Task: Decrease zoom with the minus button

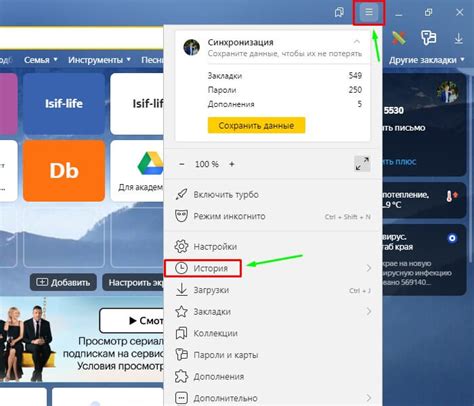Action: tap(182, 164)
